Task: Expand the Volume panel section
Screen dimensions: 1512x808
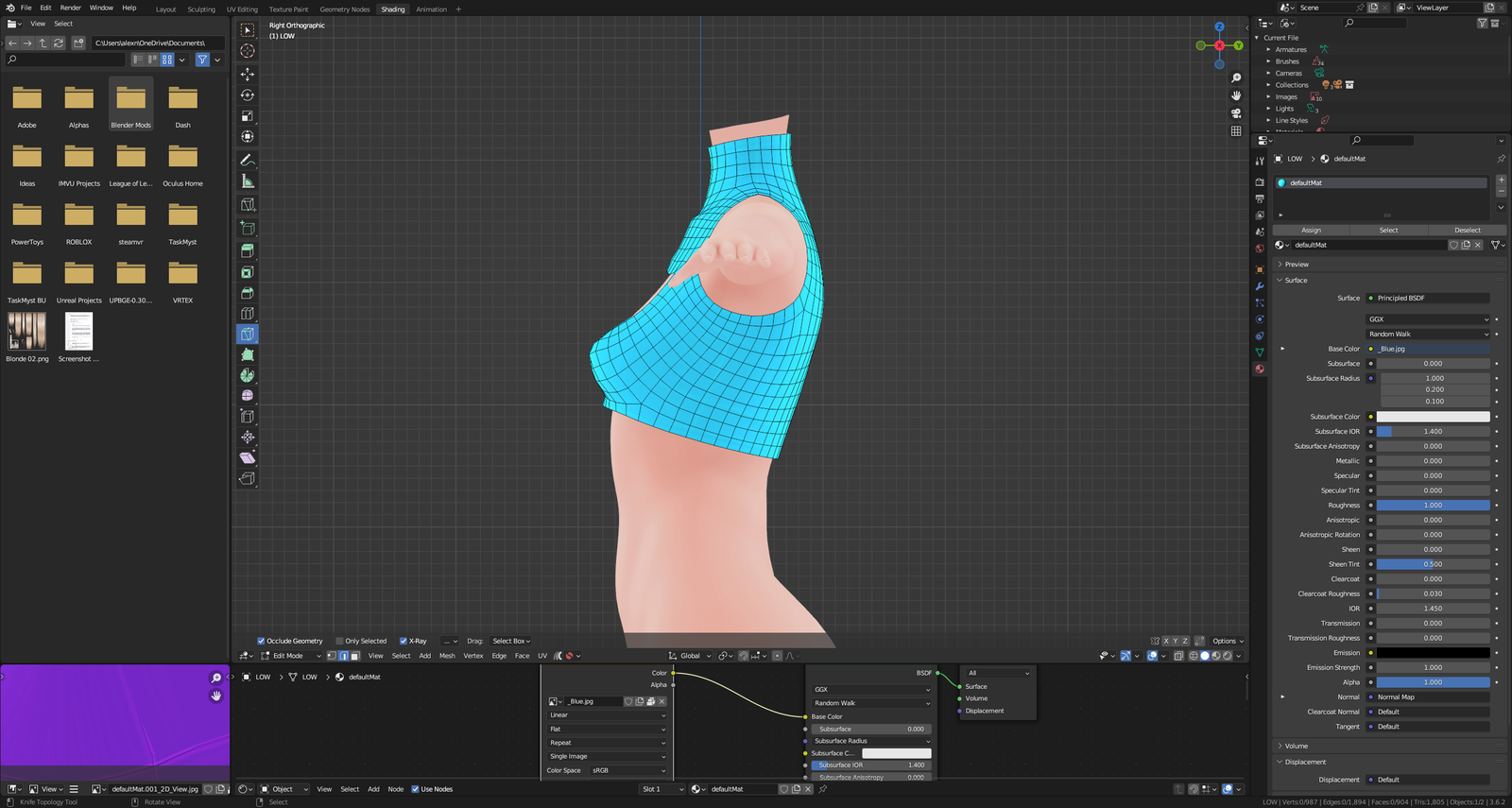Action: (x=1297, y=746)
